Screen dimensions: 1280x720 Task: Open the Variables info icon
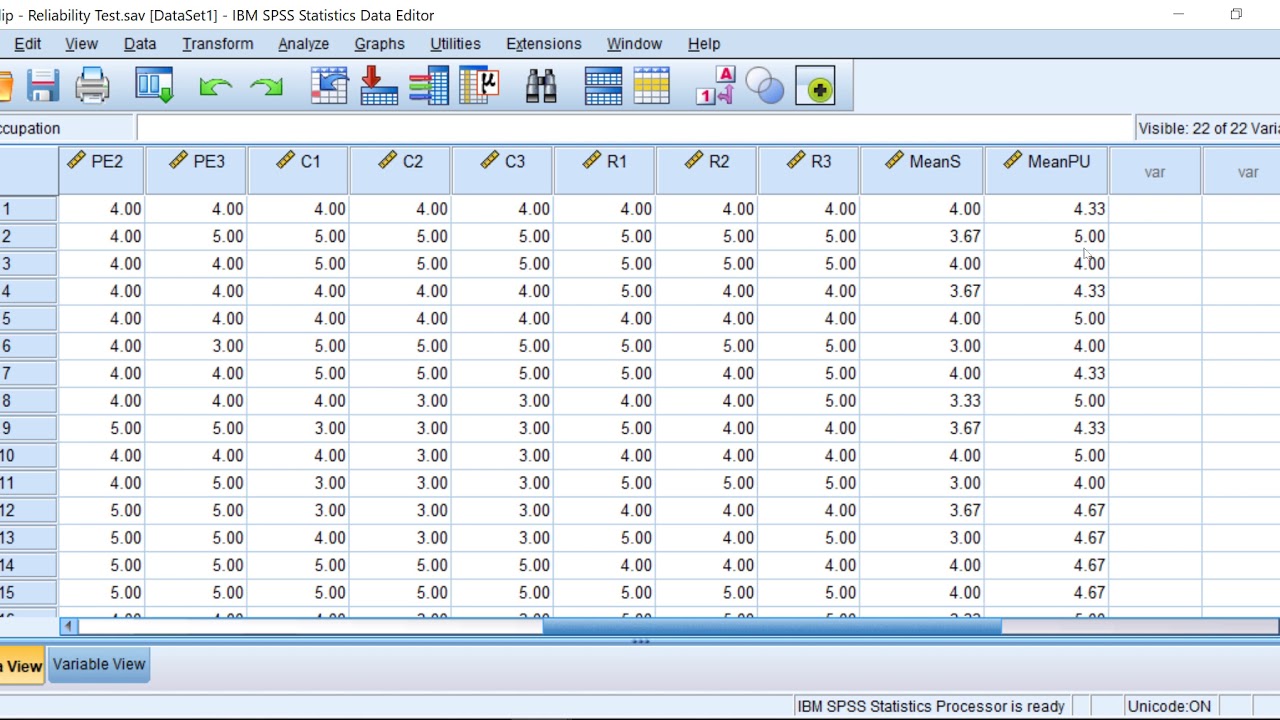coord(429,86)
